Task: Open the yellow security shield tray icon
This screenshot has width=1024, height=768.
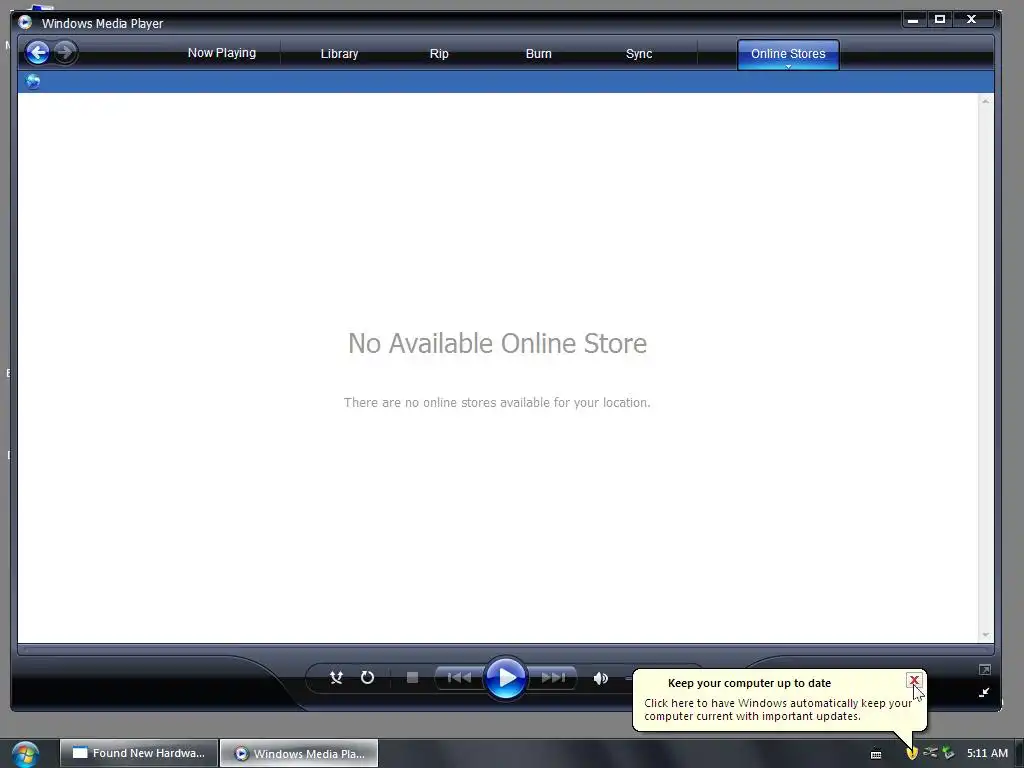Action: coord(912,753)
